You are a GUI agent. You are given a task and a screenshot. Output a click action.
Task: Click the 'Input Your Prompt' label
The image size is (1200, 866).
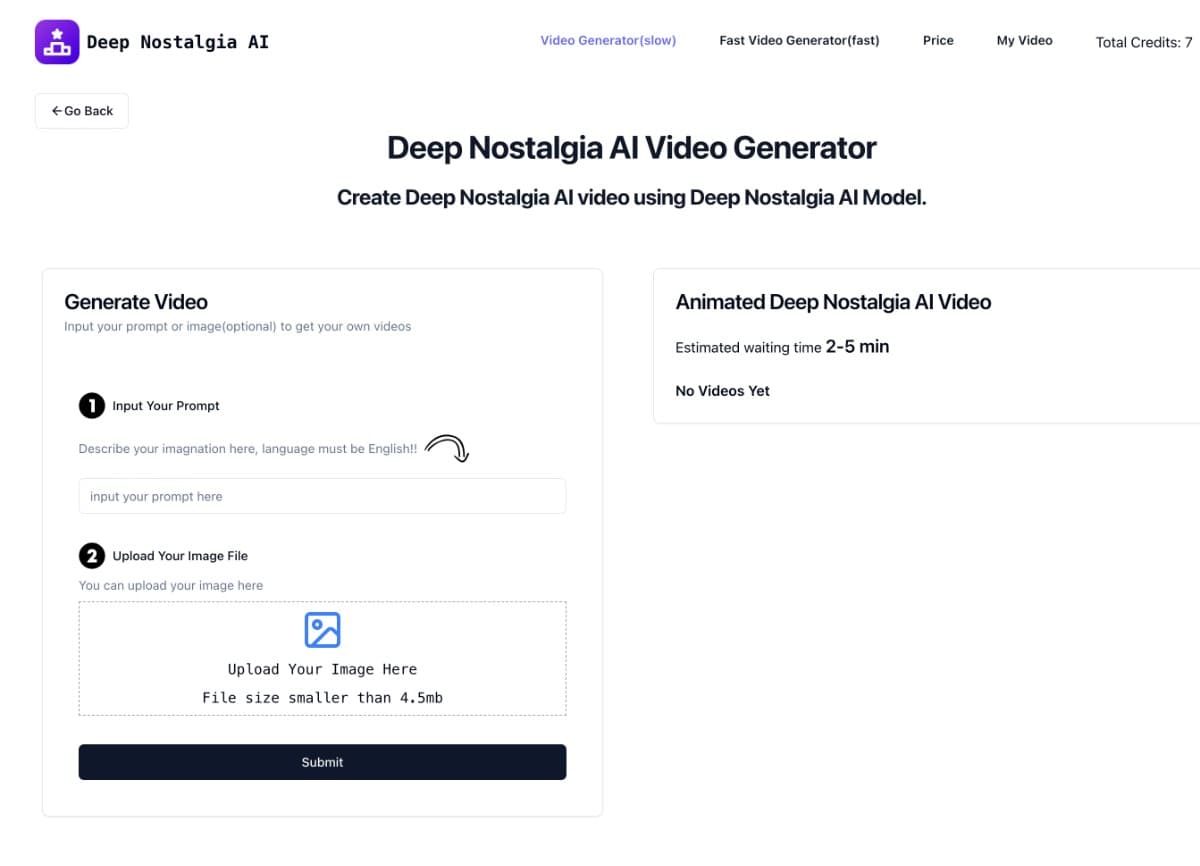point(166,406)
